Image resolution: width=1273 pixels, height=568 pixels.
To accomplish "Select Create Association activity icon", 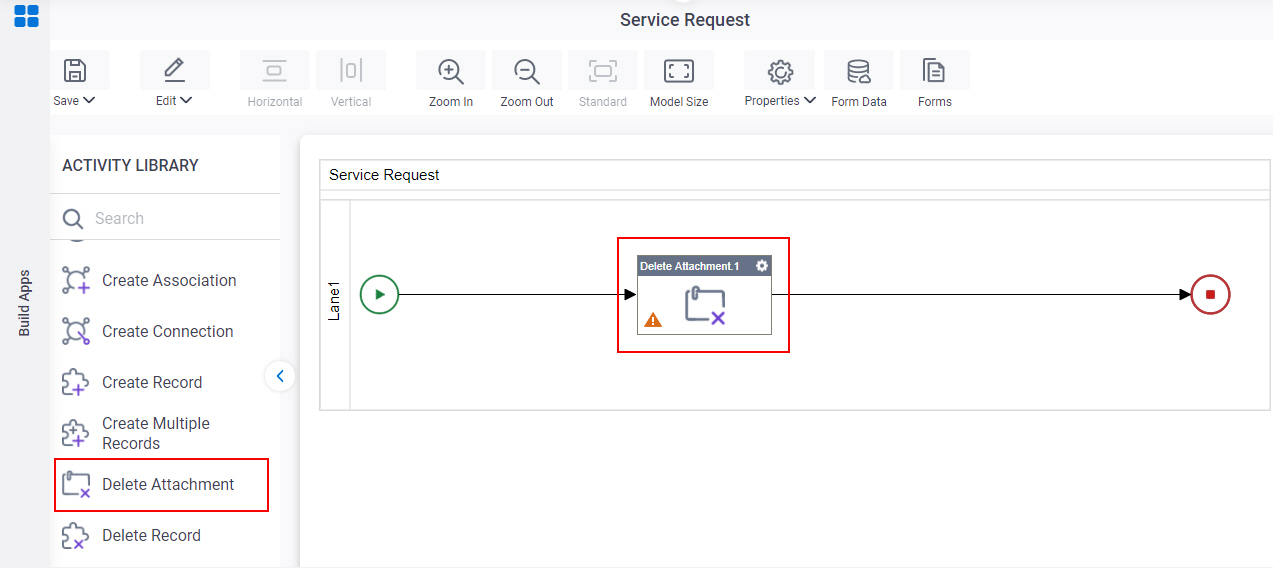I will (76, 281).
